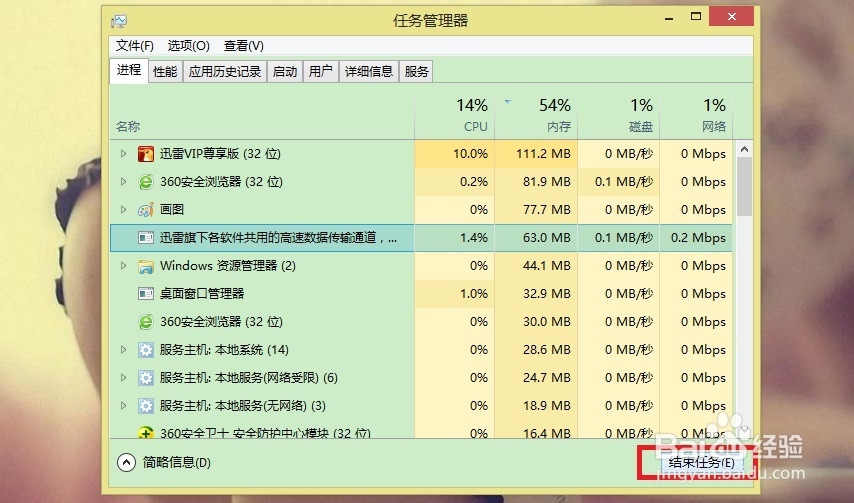Click the 77.7 MB memory cell
This screenshot has height=503, width=854.
[536, 210]
